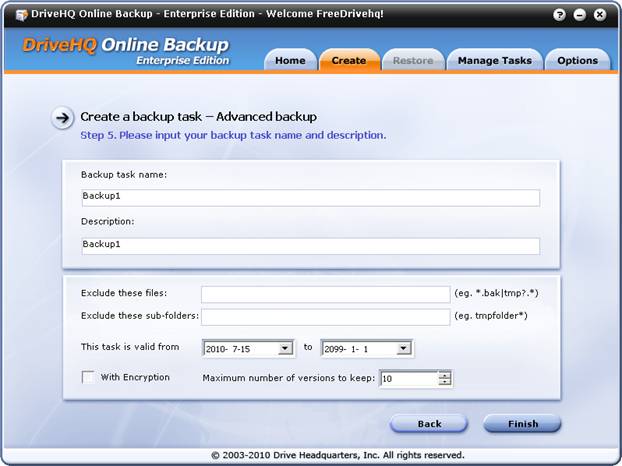Click the arrow icon beside Create a backup task
The image size is (622, 466).
[x=63, y=118]
